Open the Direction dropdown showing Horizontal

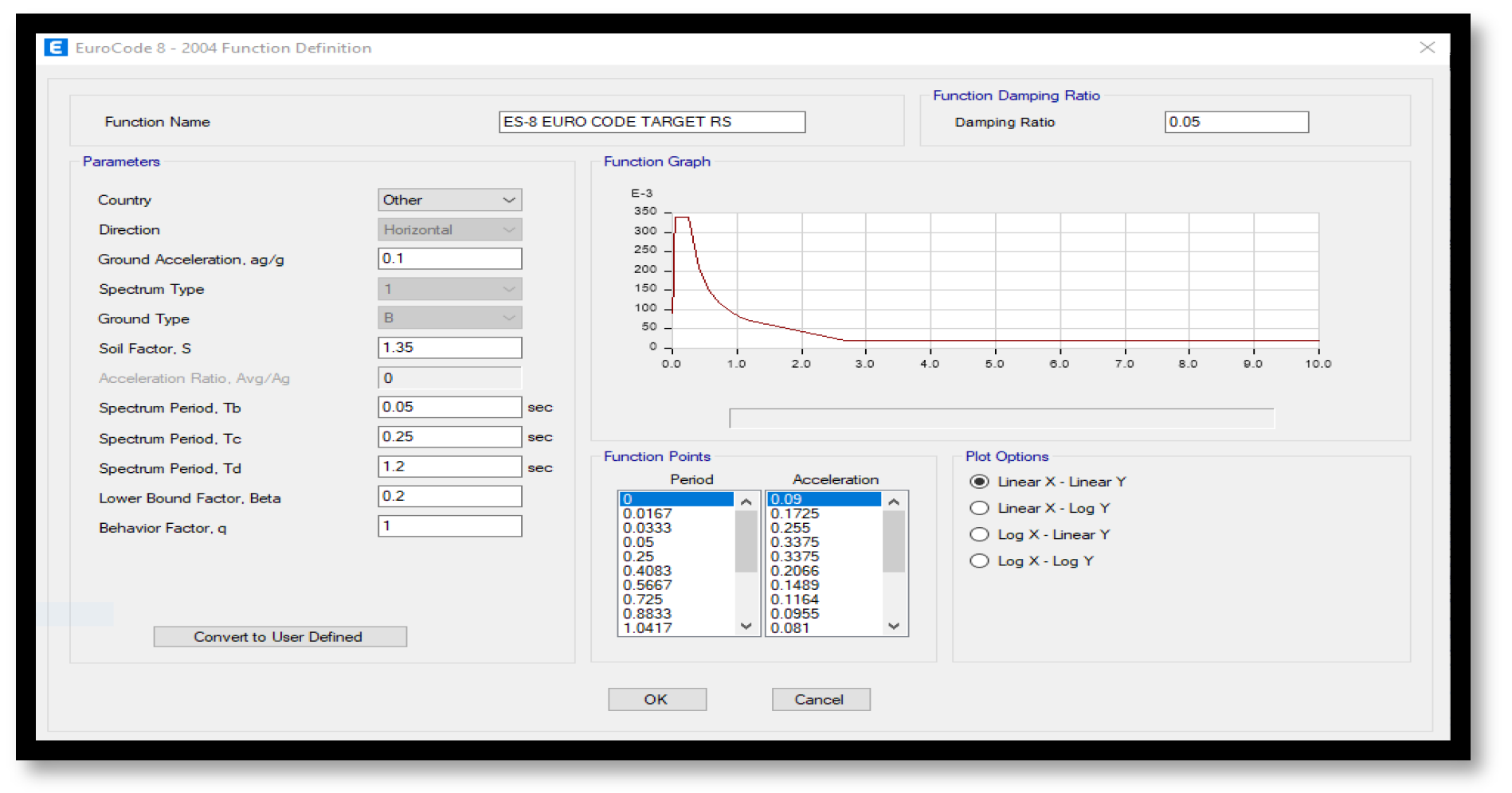[x=449, y=229]
